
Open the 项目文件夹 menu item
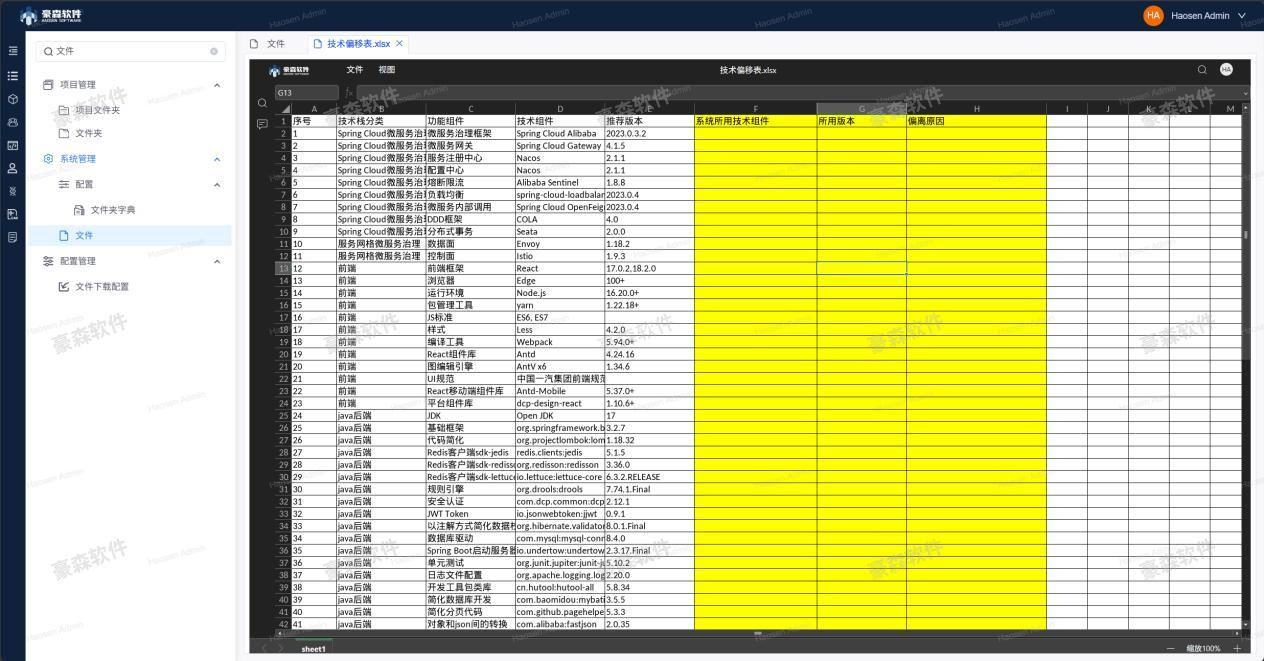pyautogui.click(x=130, y=110)
